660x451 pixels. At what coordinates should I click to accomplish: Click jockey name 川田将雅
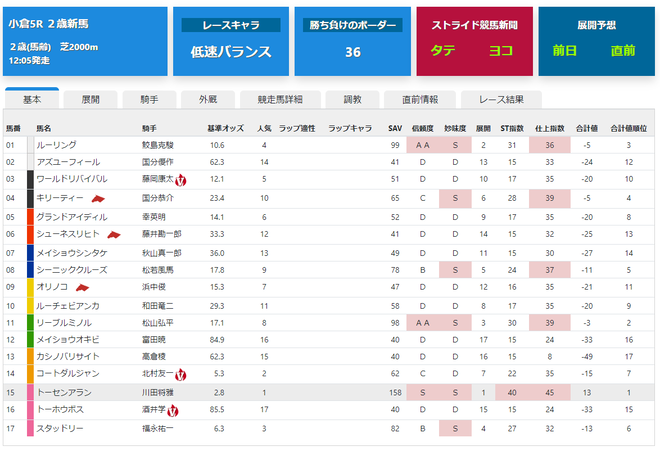(x=158, y=393)
